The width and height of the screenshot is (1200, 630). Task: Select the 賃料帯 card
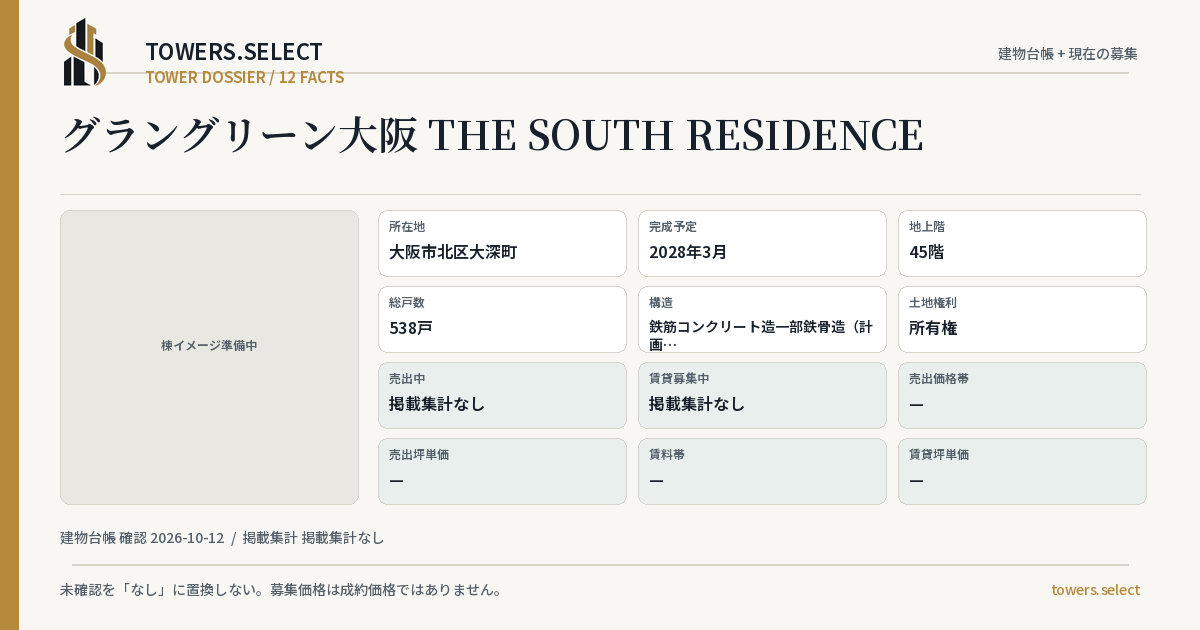(762, 471)
